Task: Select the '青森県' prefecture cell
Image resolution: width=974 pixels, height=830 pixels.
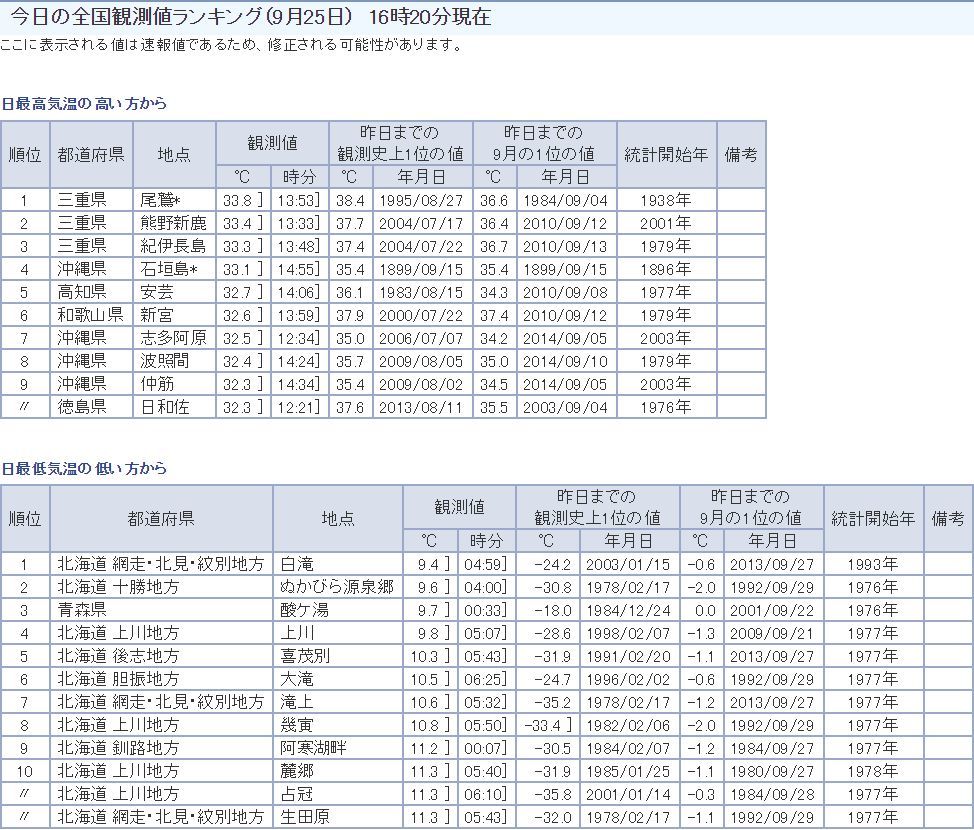Action: (x=162, y=610)
